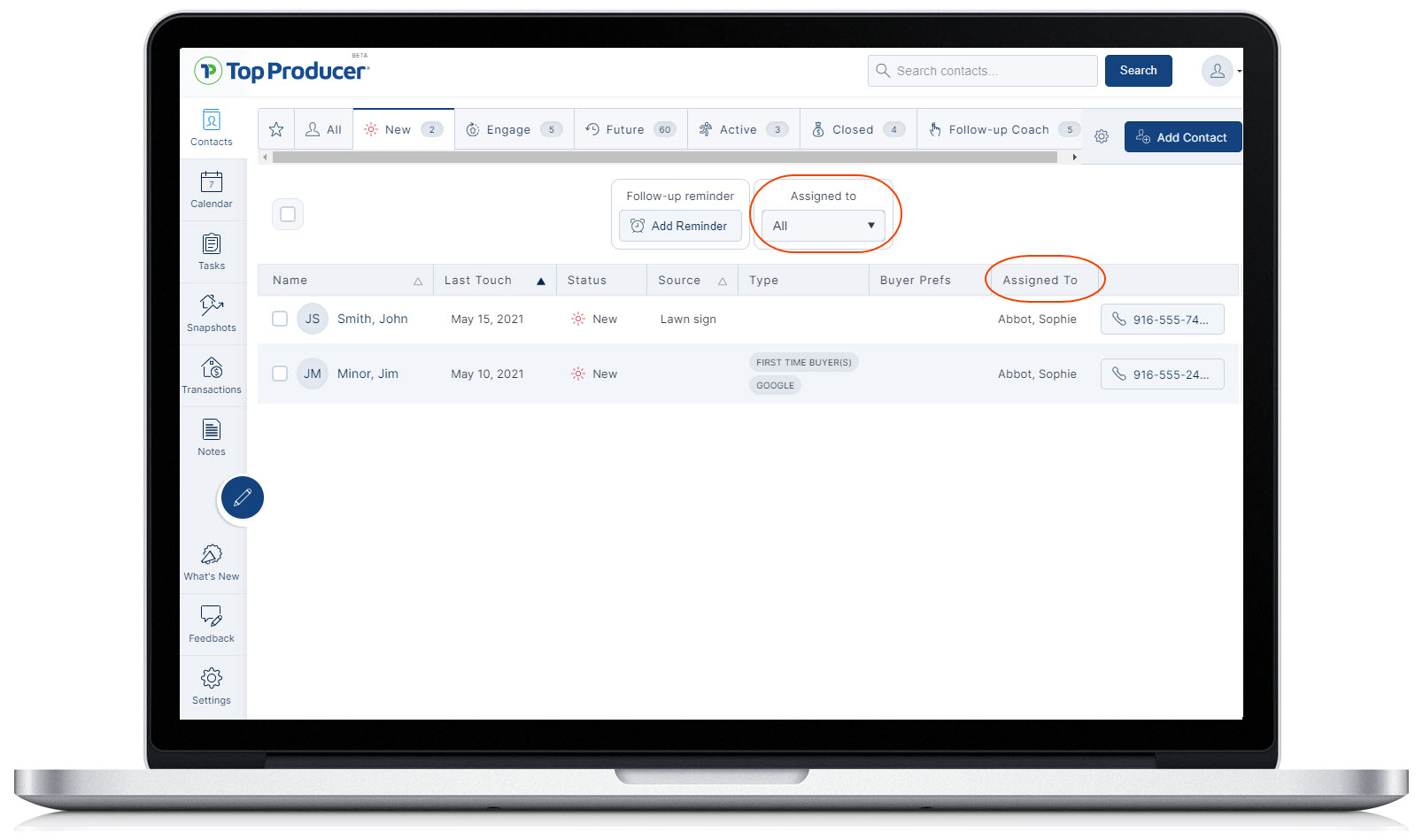Open the Assigned to dropdown
This screenshot has width=1423, height=840.
pyautogui.click(x=823, y=226)
